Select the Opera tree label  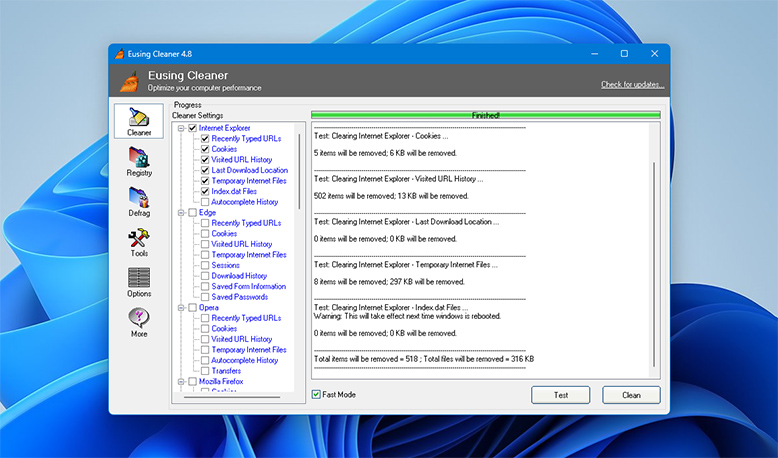click(209, 308)
